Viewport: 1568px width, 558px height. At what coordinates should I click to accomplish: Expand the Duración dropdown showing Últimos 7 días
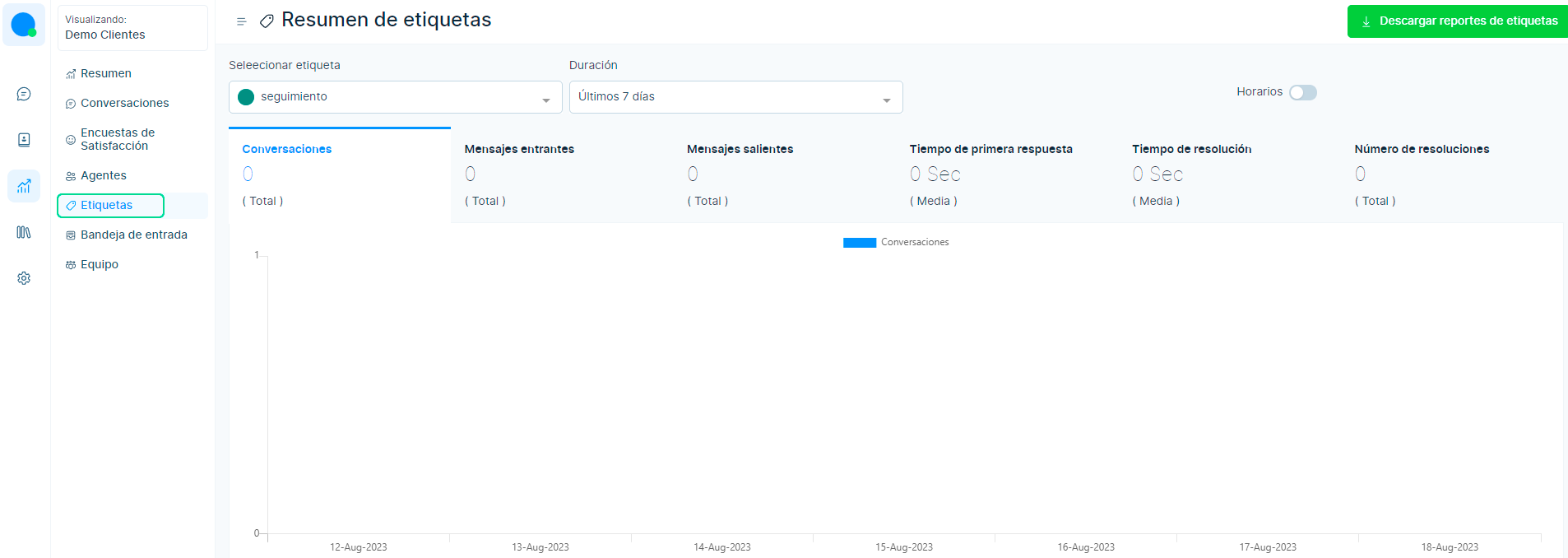point(735,97)
